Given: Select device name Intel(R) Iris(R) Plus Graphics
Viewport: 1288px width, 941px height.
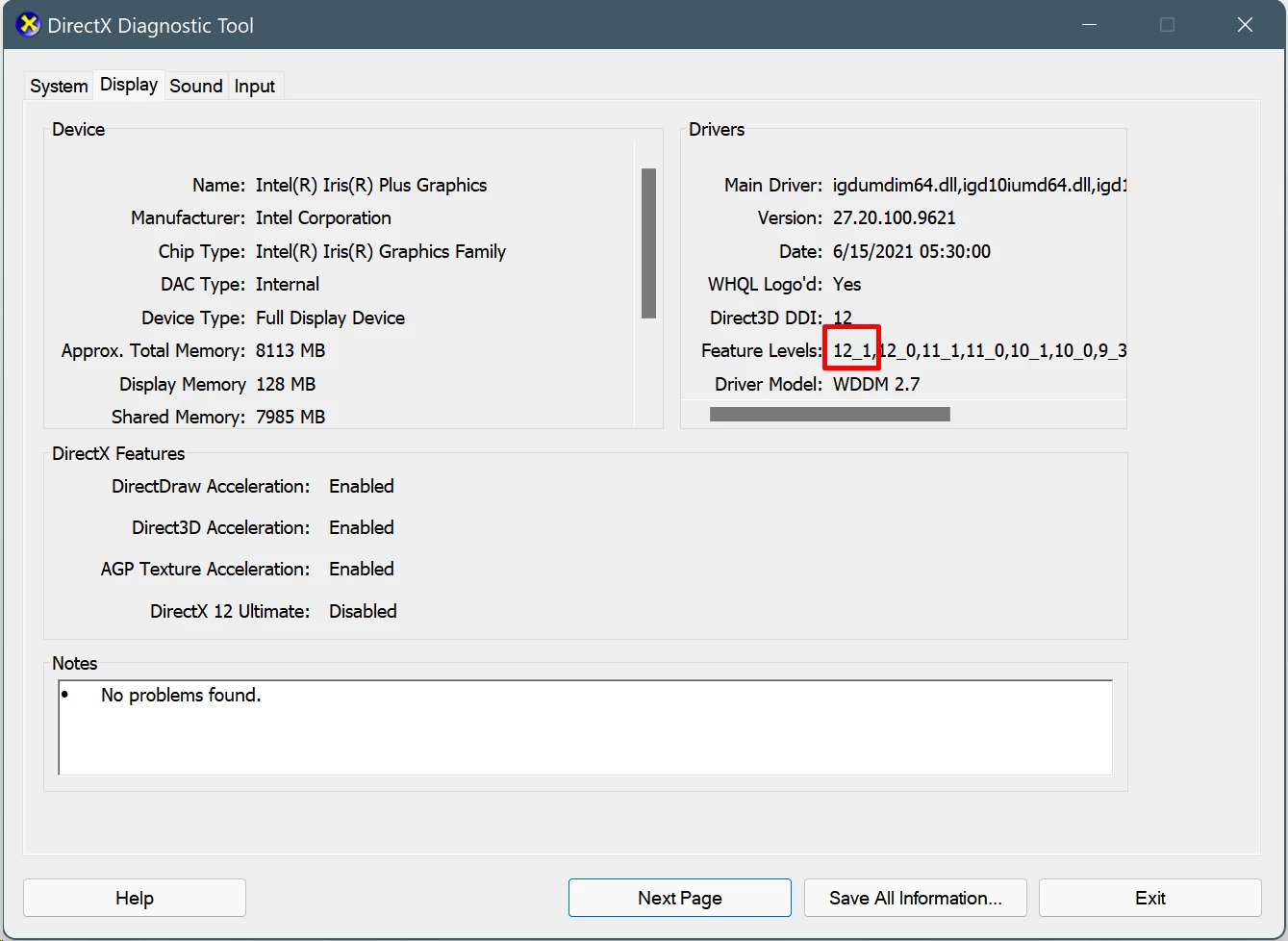Looking at the screenshot, I should click(x=371, y=185).
